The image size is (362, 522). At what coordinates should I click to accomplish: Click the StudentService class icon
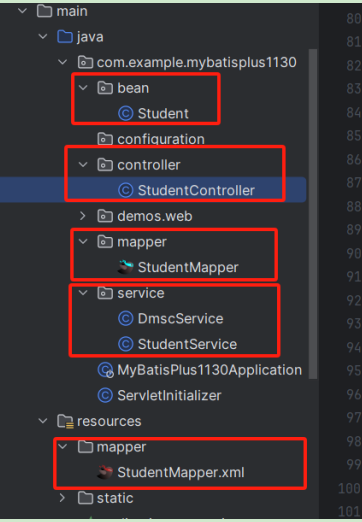point(126,344)
